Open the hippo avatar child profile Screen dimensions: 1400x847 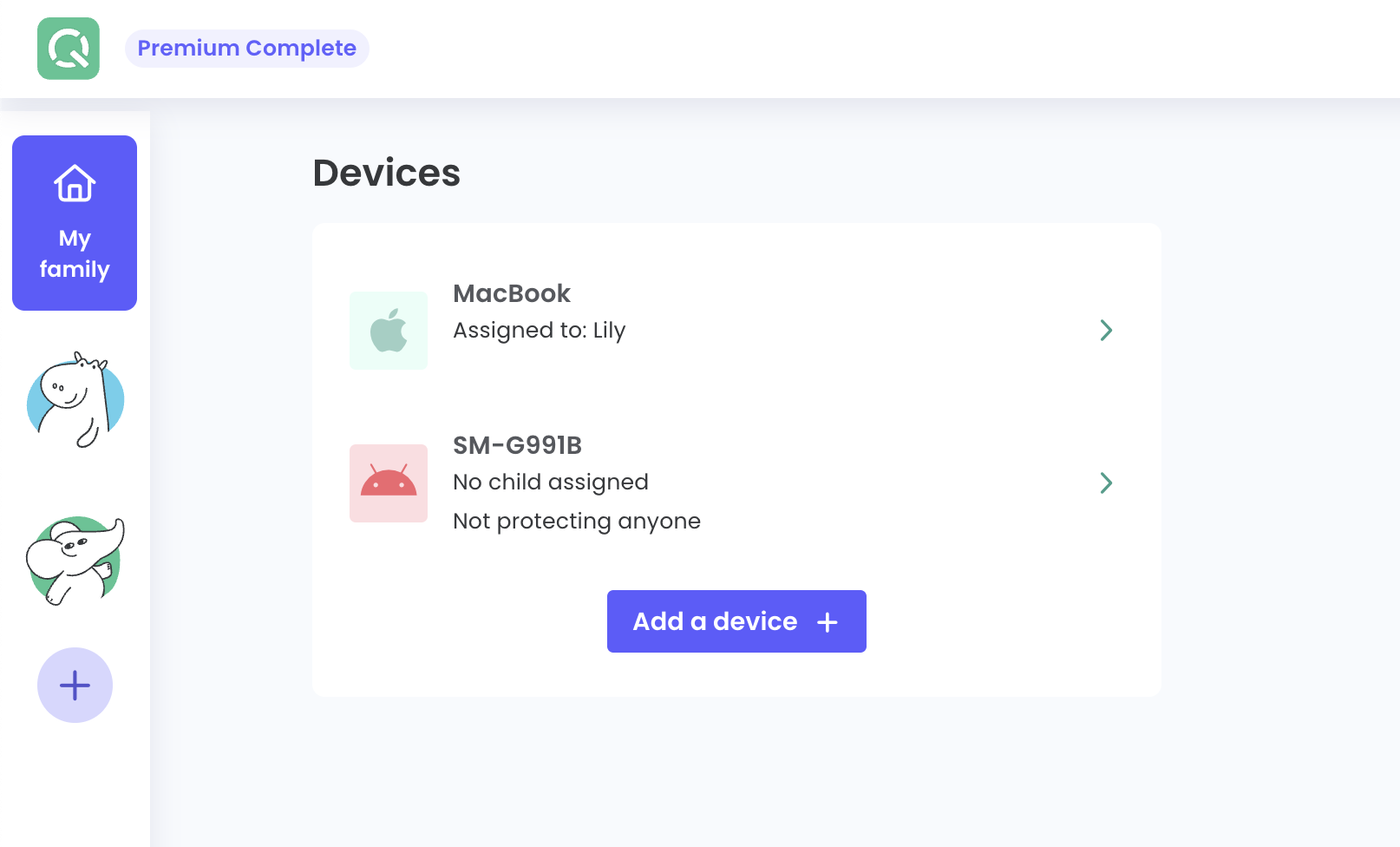click(x=75, y=400)
